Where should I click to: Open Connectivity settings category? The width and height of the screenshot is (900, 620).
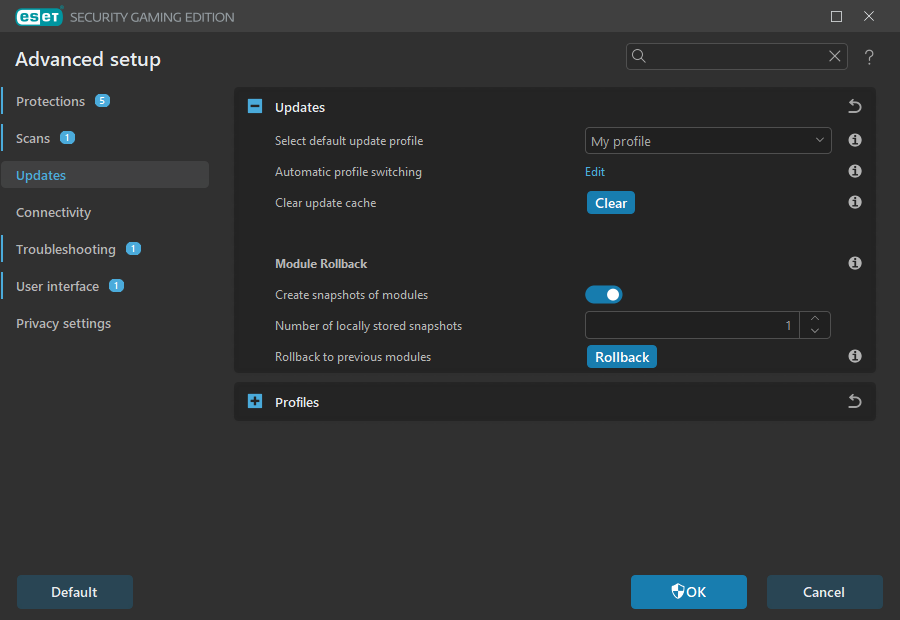tap(53, 212)
